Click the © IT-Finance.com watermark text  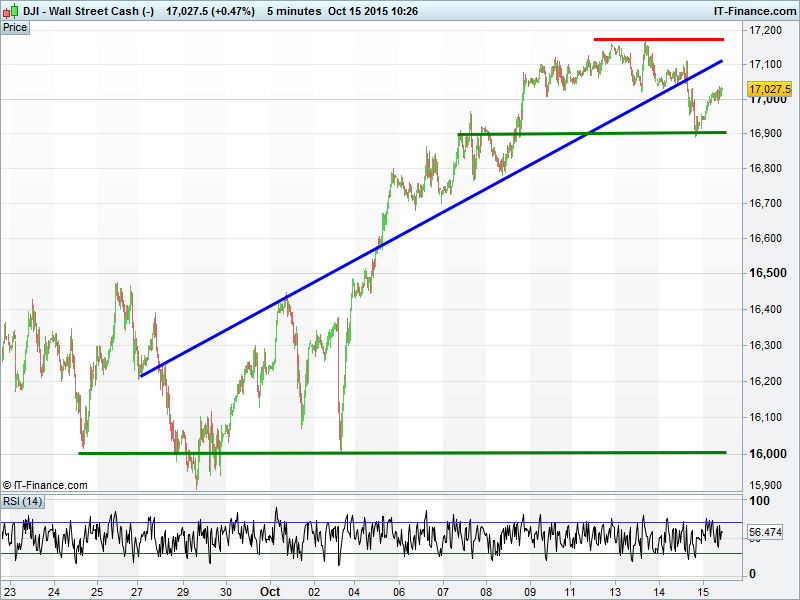click(45, 485)
